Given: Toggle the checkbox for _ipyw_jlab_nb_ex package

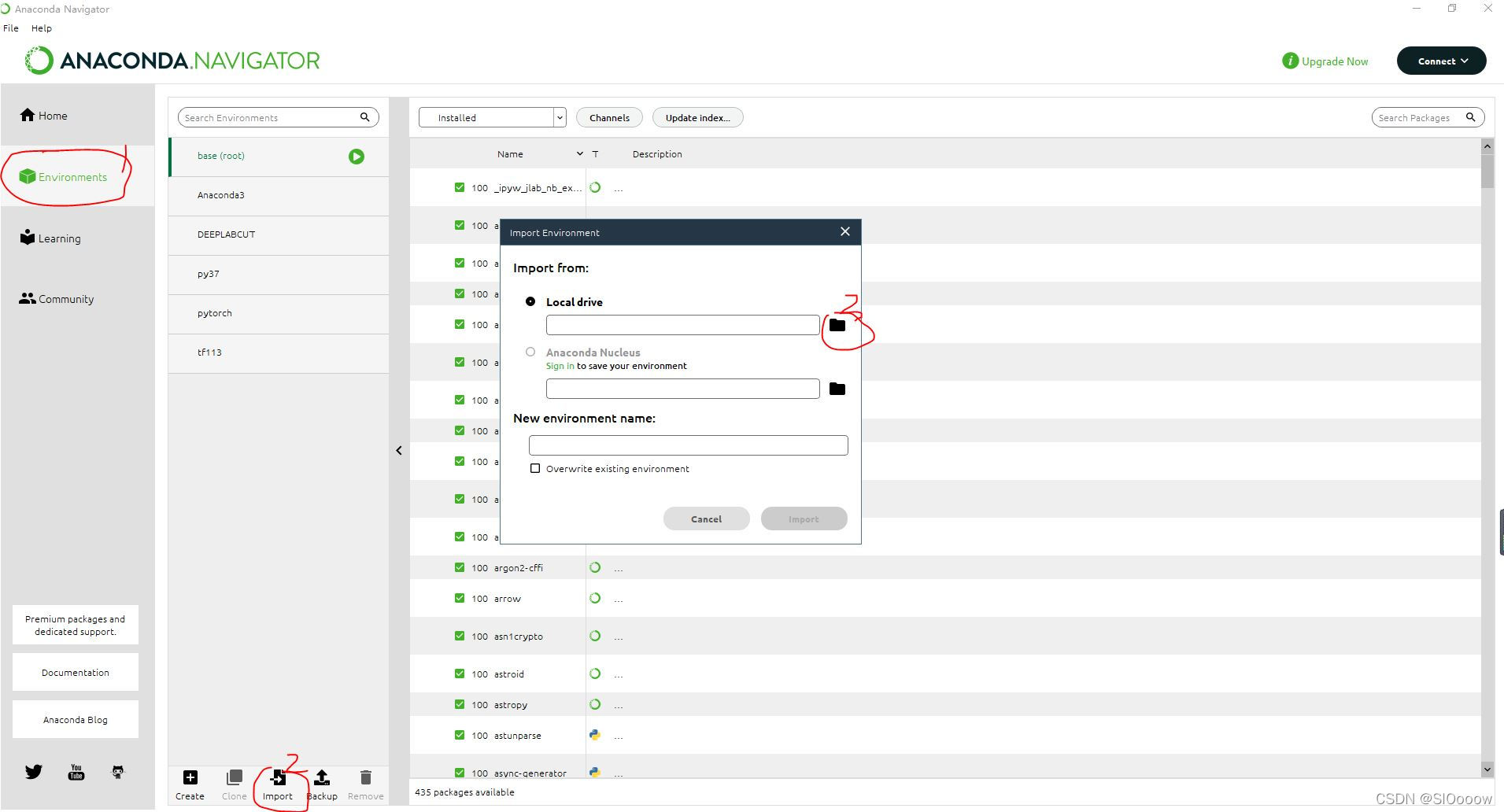Looking at the screenshot, I should [460, 187].
